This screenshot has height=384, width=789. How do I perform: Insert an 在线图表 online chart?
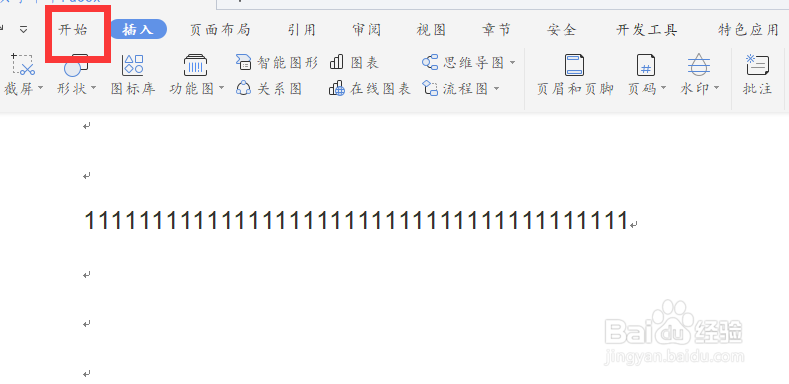[370, 89]
